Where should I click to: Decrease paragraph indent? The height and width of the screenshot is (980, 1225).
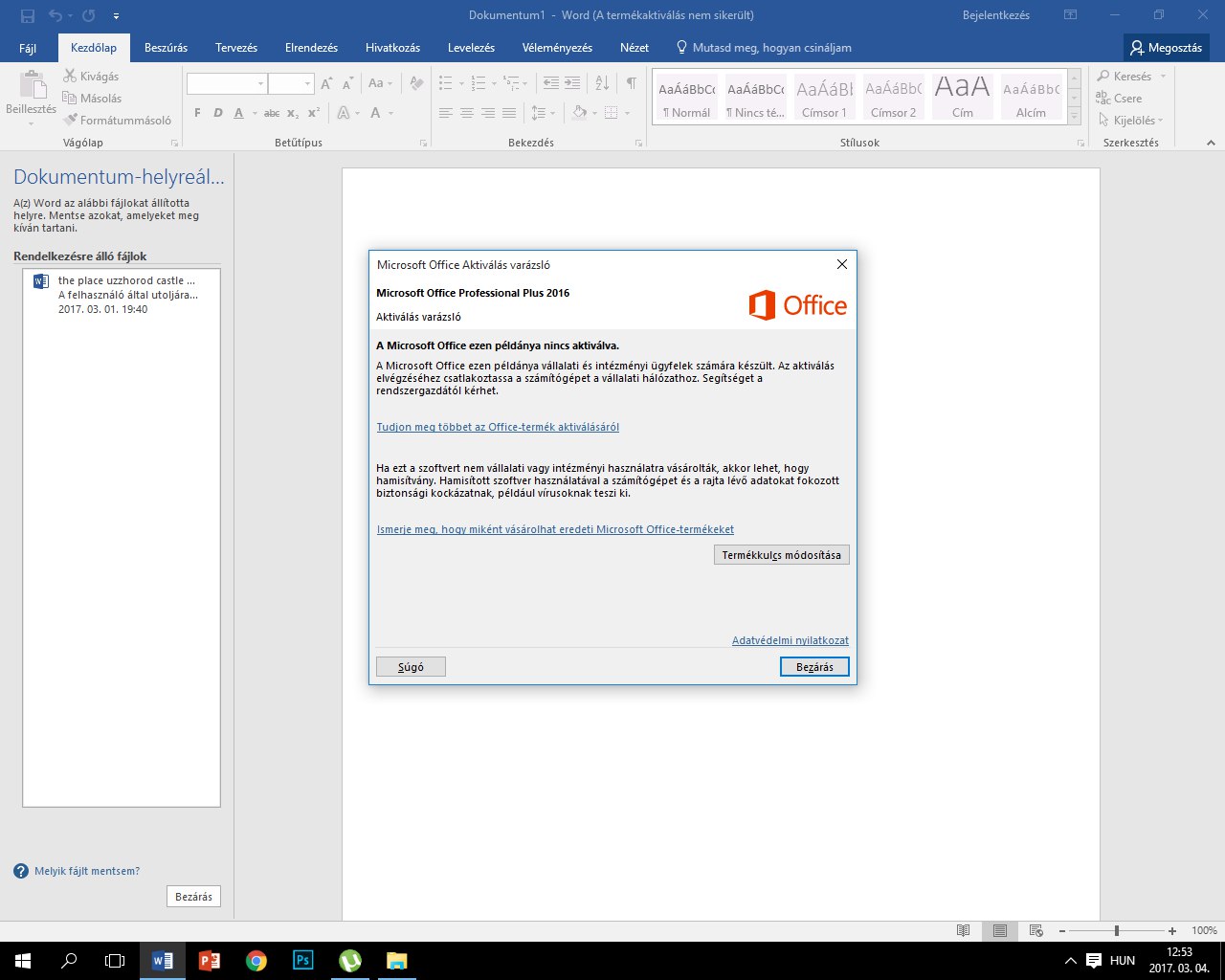pos(551,84)
